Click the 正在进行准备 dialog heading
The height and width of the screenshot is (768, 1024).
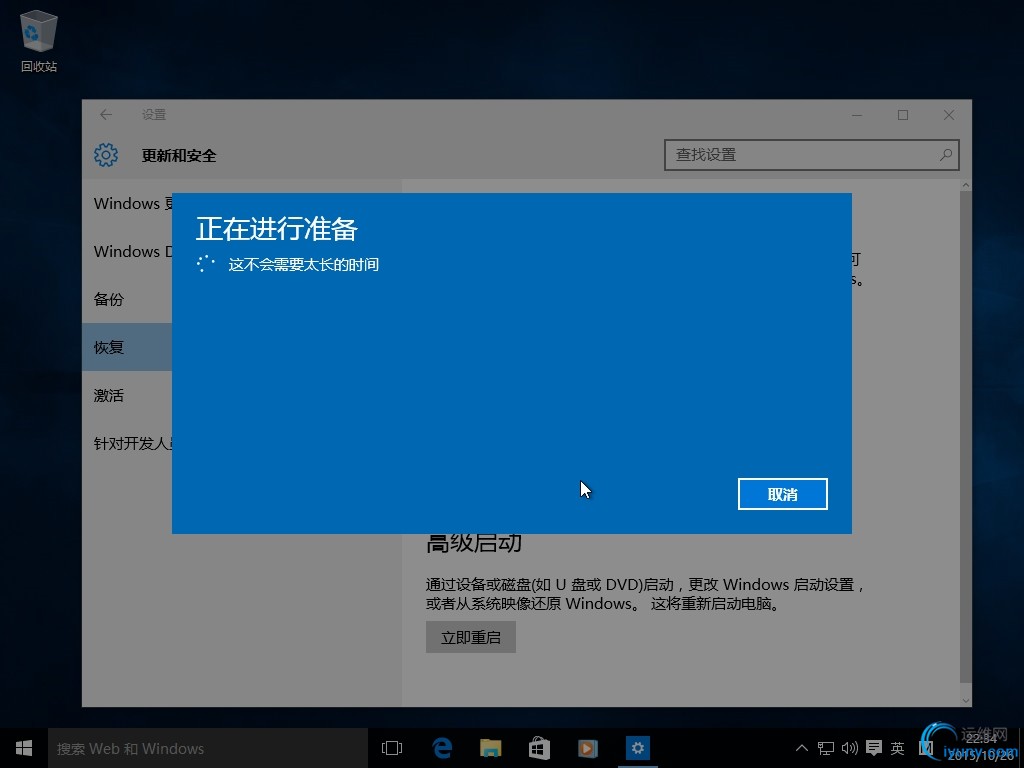(x=277, y=229)
